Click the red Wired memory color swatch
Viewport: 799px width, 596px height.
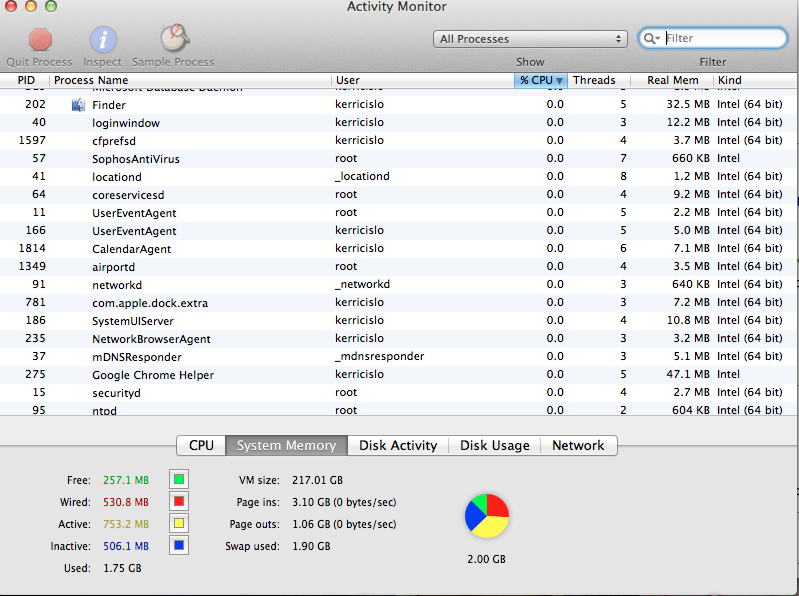coord(179,501)
